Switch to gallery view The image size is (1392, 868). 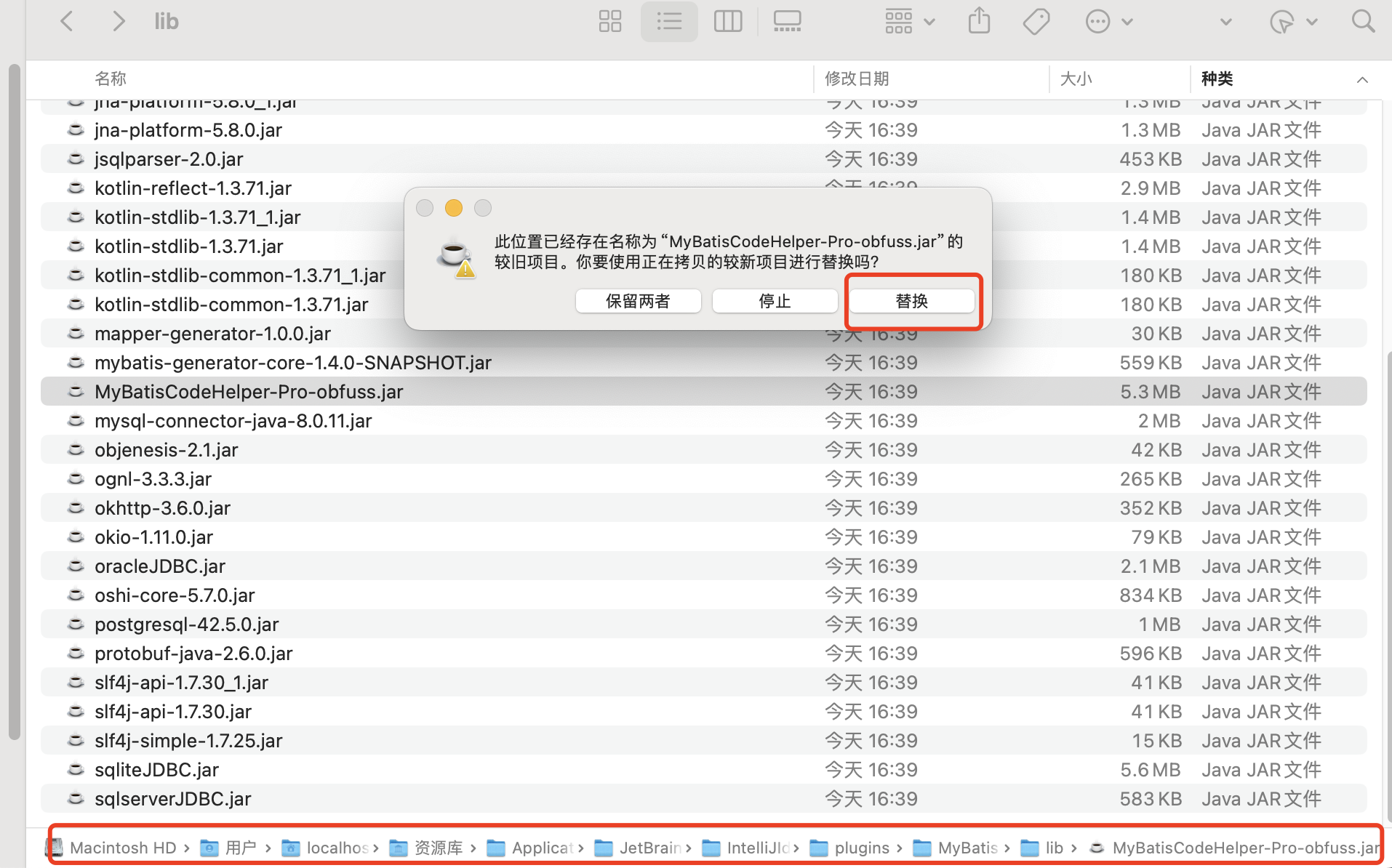point(787,21)
